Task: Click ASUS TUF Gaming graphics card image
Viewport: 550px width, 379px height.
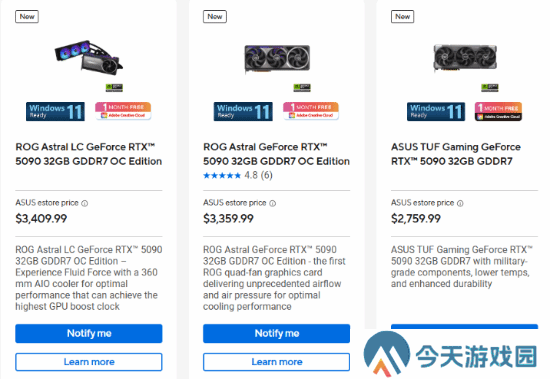Action: pos(465,58)
